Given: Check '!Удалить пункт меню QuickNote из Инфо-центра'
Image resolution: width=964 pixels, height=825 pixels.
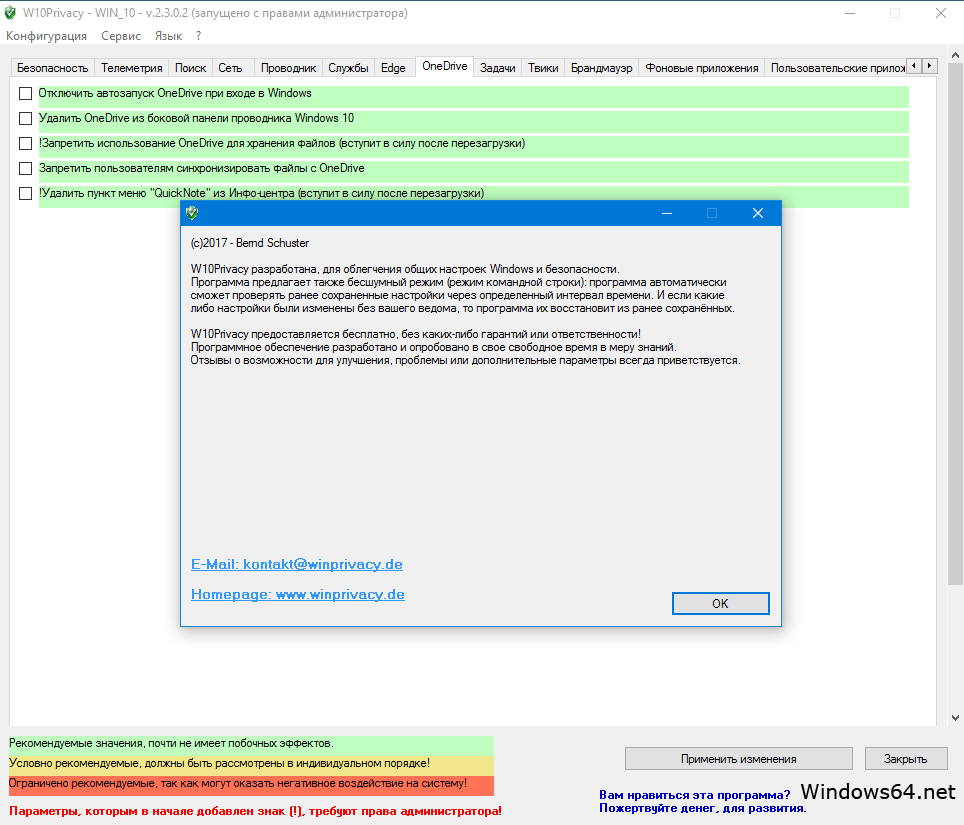Looking at the screenshot, I should click(x=25, y=194).
